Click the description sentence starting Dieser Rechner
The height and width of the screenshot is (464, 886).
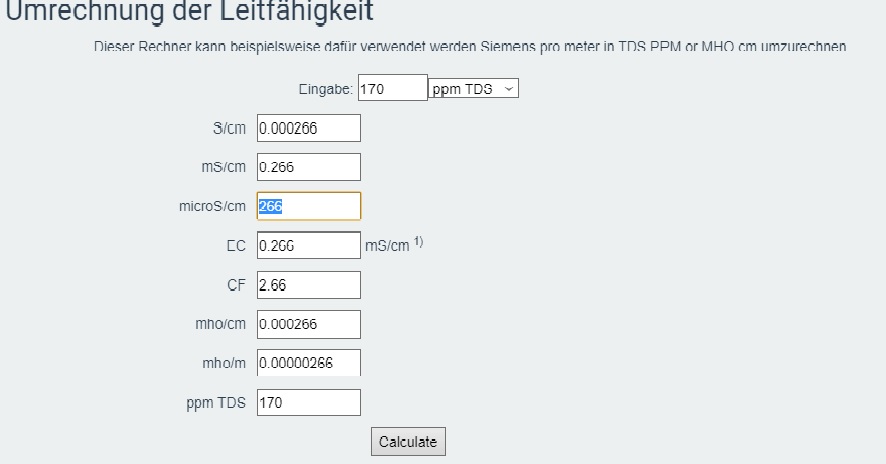(x=470, y=46)
